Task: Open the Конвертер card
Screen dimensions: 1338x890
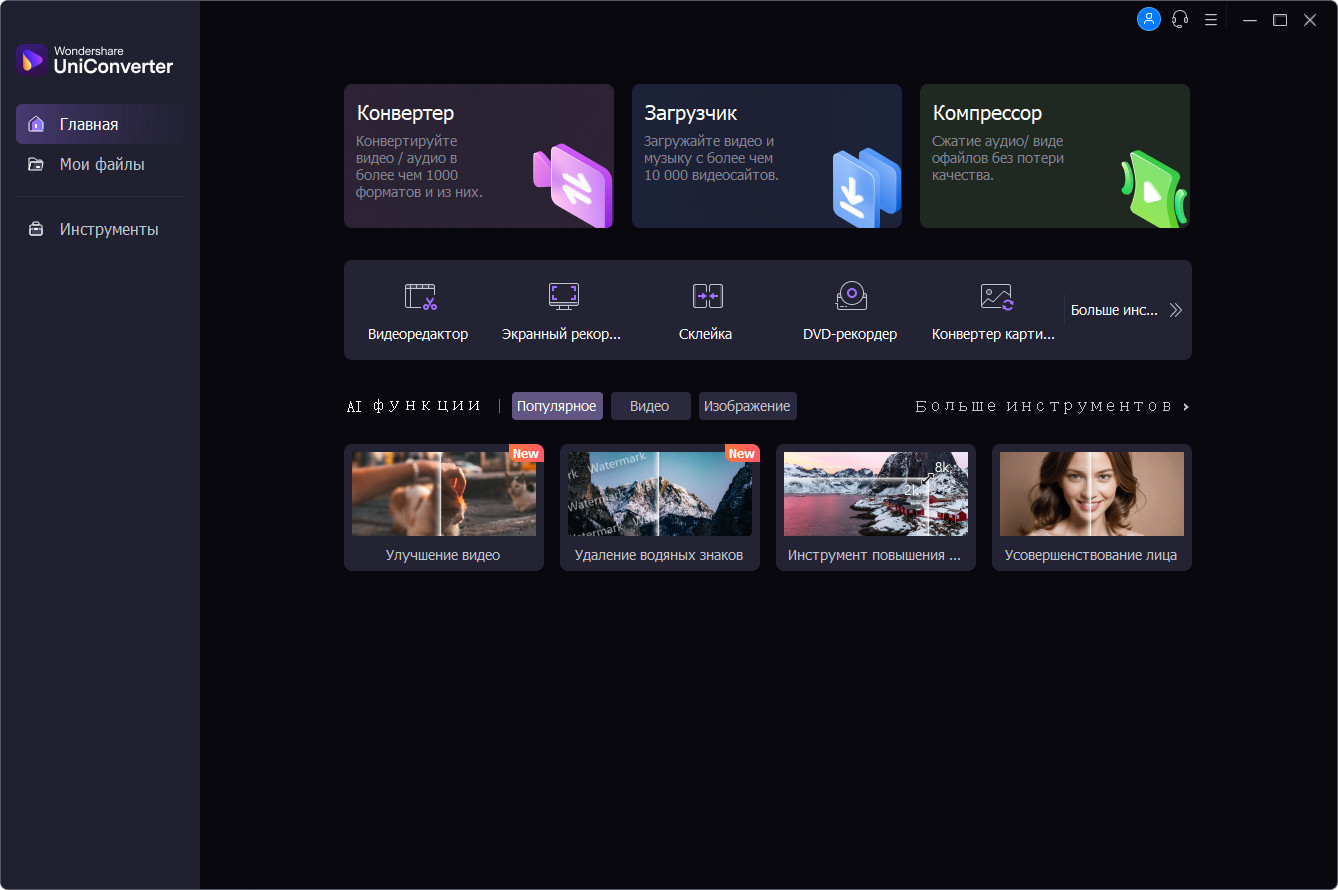Action: tap(479, 156)
